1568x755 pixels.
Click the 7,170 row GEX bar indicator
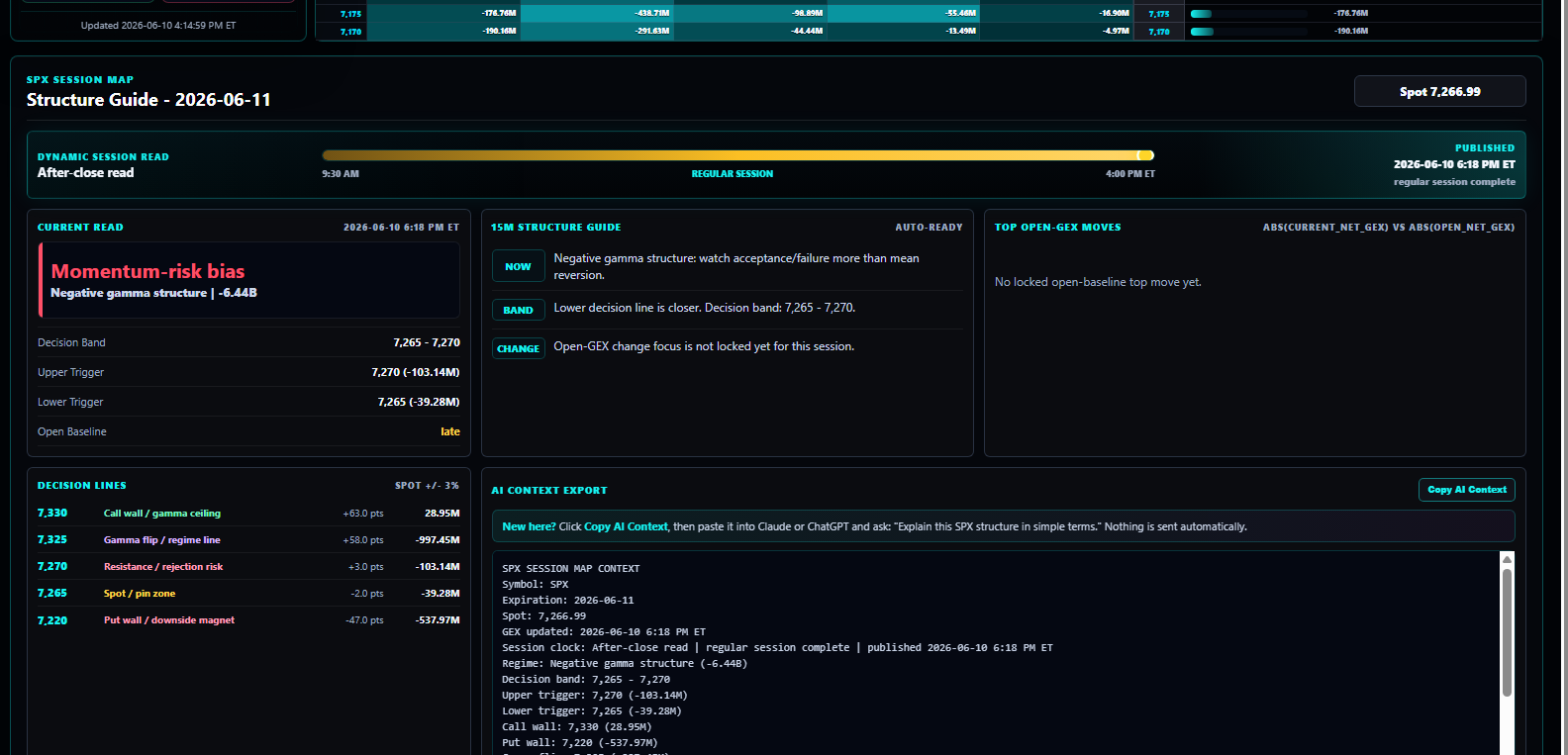click(1202, 32)
